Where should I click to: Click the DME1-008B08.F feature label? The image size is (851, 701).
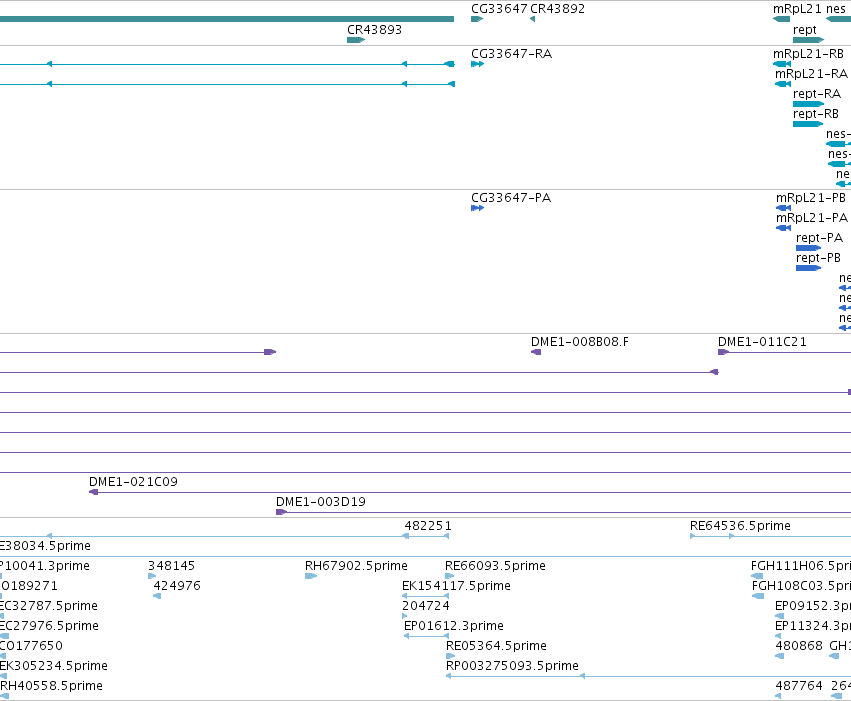pos(580,342)
